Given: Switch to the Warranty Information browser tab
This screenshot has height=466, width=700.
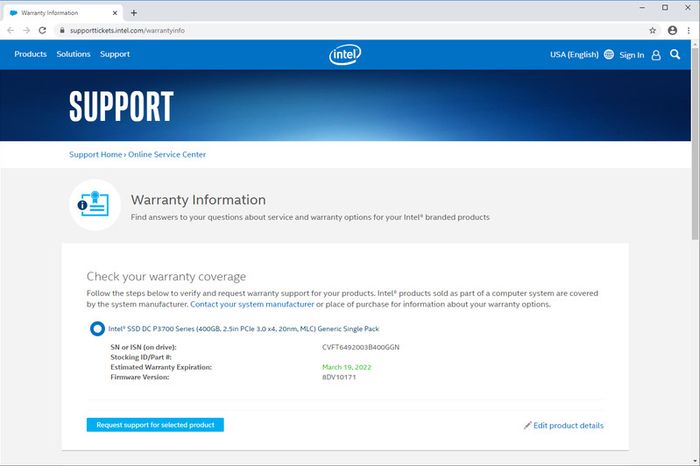Looking at the screenshot, I should [62, 13].
